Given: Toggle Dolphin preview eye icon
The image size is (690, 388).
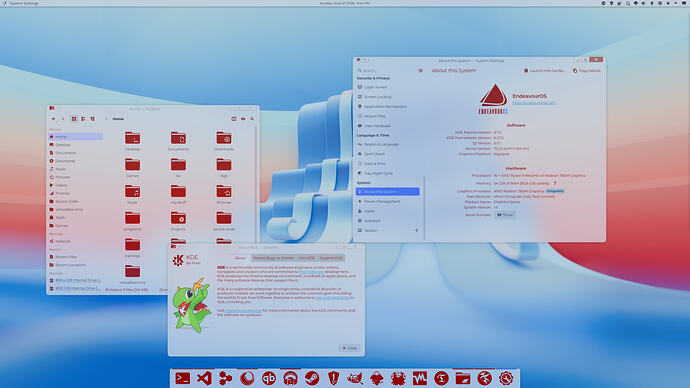Looking at the screenshot, I should coord(243,119).
